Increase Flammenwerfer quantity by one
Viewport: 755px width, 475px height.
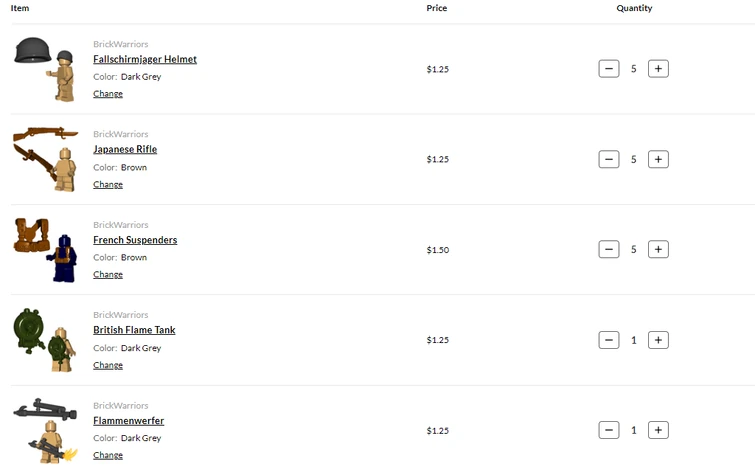tap(658, 430)
